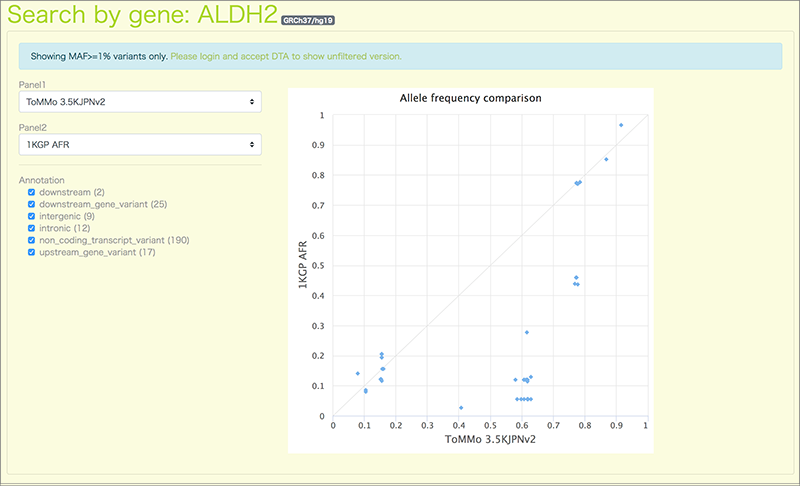The image size is (800, 486).
Task: Uncheck the intronic (12) checkbox
Action: [33, 228]
